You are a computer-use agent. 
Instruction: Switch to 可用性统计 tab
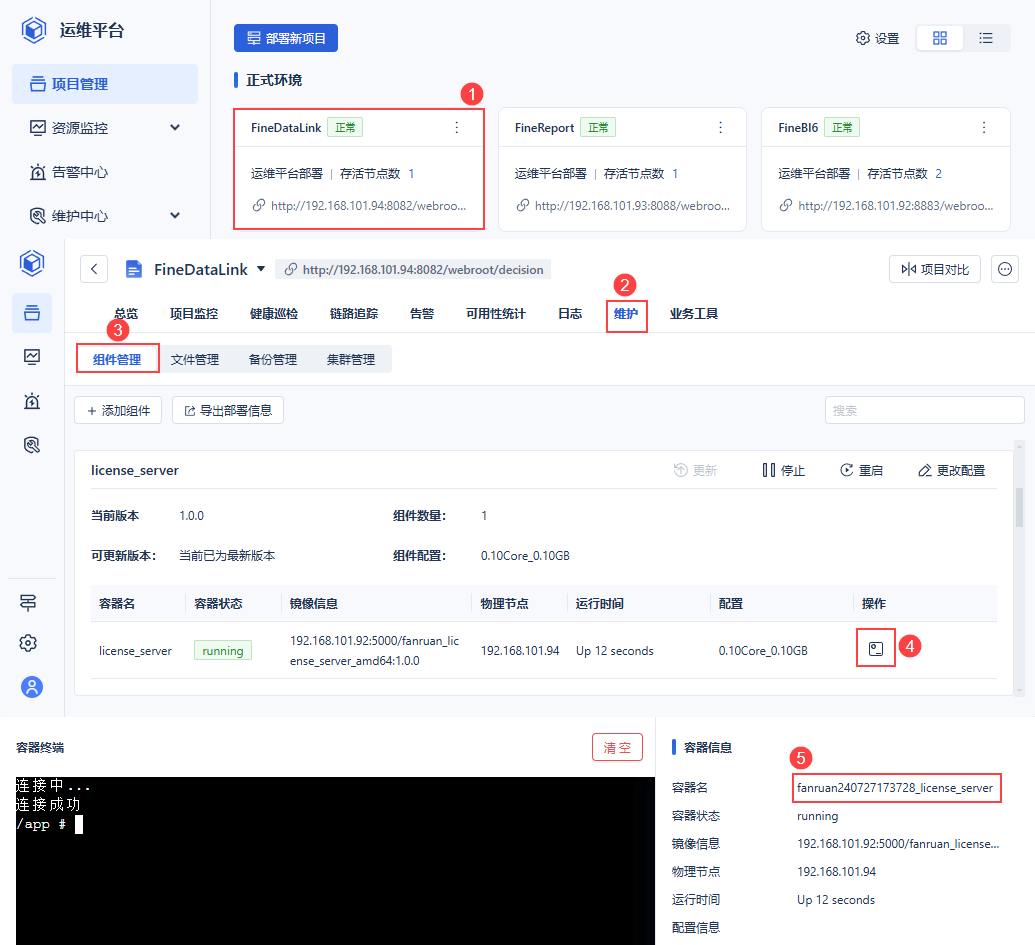pyautogui.click(x=496, y=314)
